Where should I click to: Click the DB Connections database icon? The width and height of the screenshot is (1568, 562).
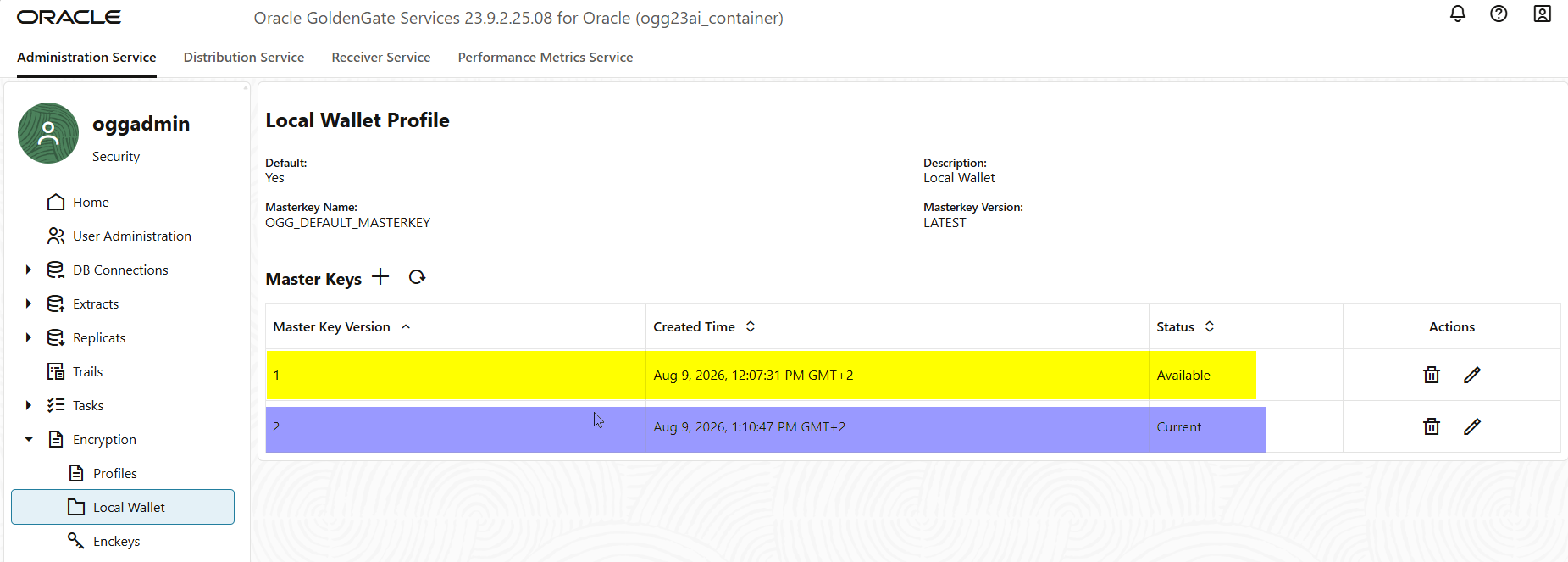[56, 270]
